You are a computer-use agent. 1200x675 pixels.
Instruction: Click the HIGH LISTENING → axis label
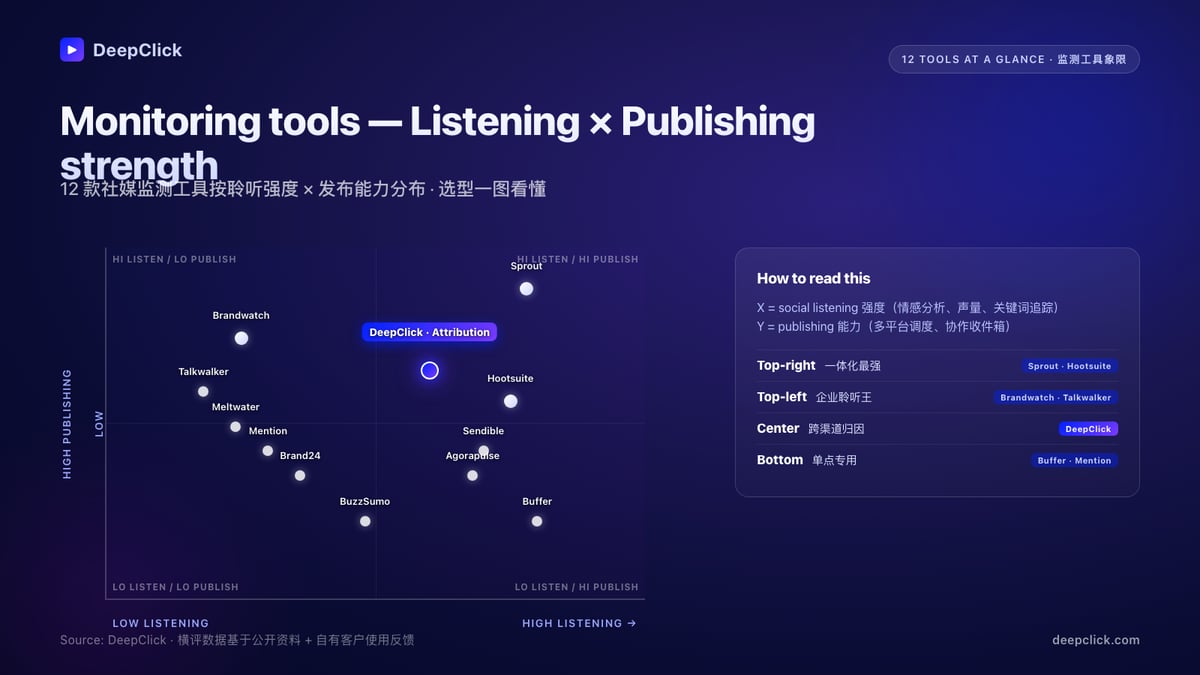579,623
